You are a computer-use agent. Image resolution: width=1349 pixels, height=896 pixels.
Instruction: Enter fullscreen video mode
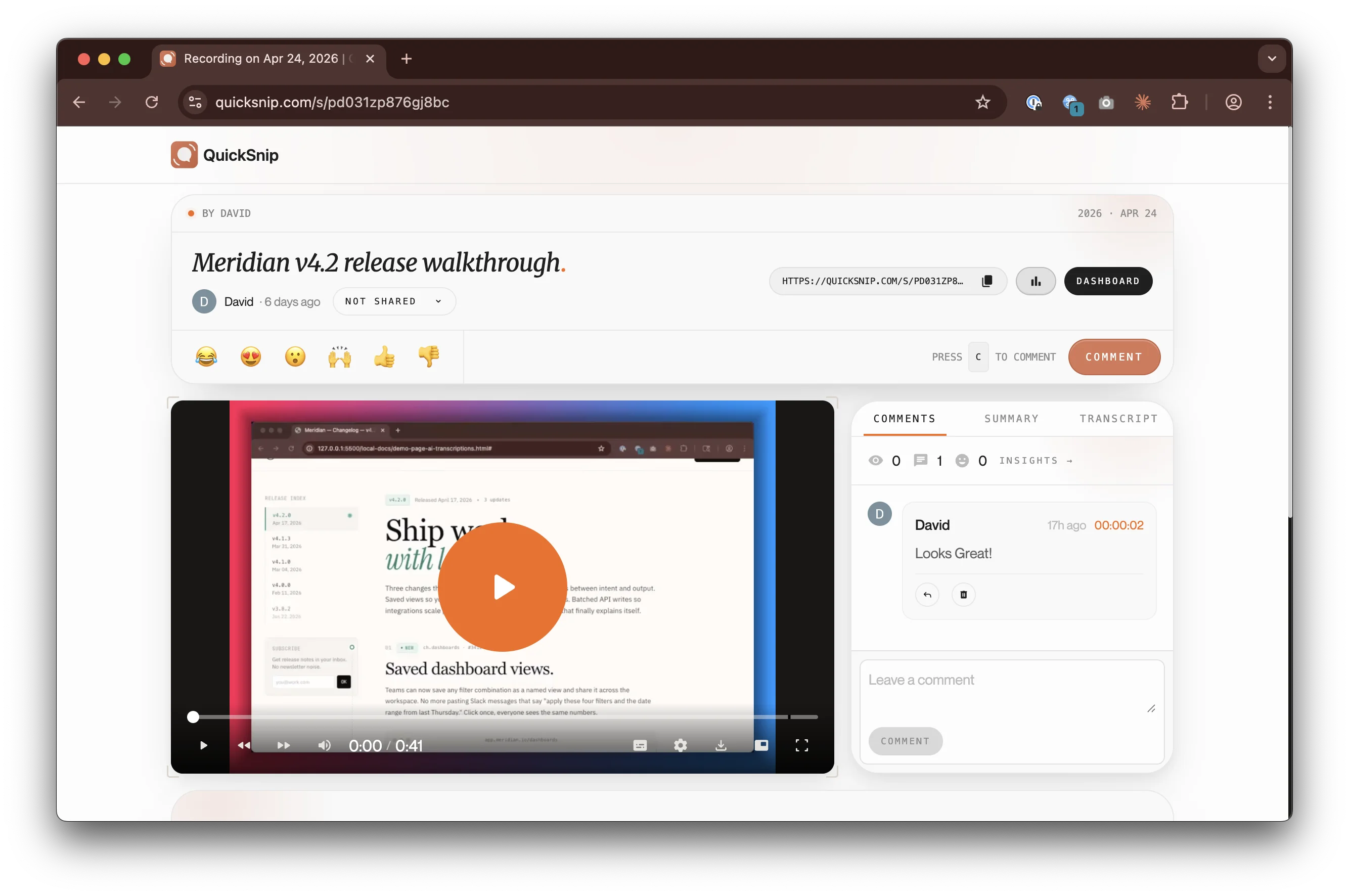tap(801, 745)
